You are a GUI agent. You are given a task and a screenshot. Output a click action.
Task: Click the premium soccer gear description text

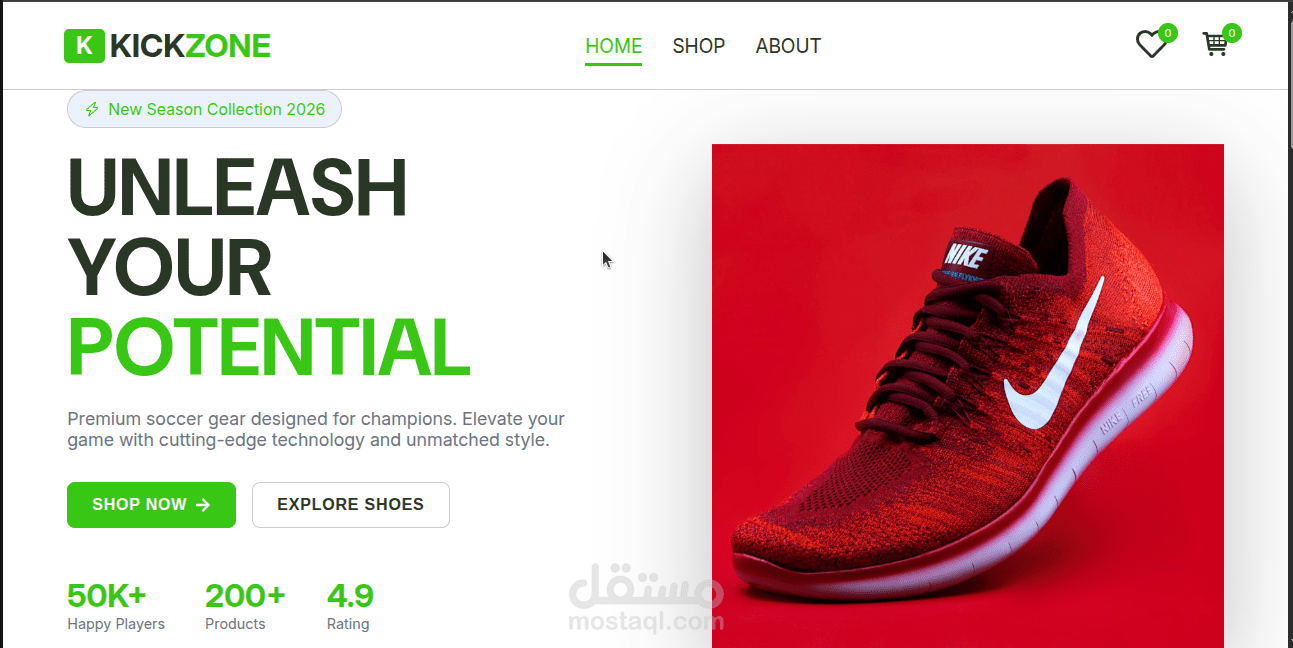click(316, 429)
